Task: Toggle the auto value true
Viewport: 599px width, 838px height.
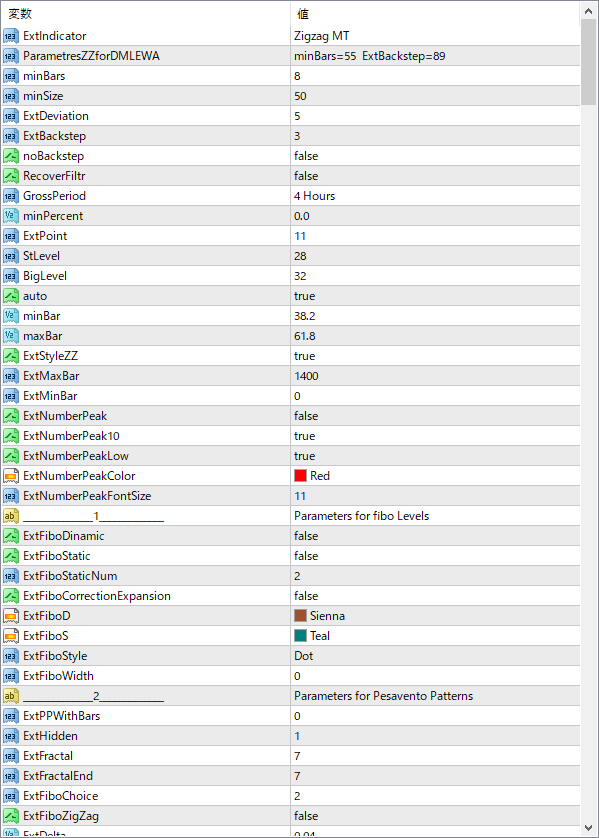Action: pyautogui.click(x=305, y=296)
